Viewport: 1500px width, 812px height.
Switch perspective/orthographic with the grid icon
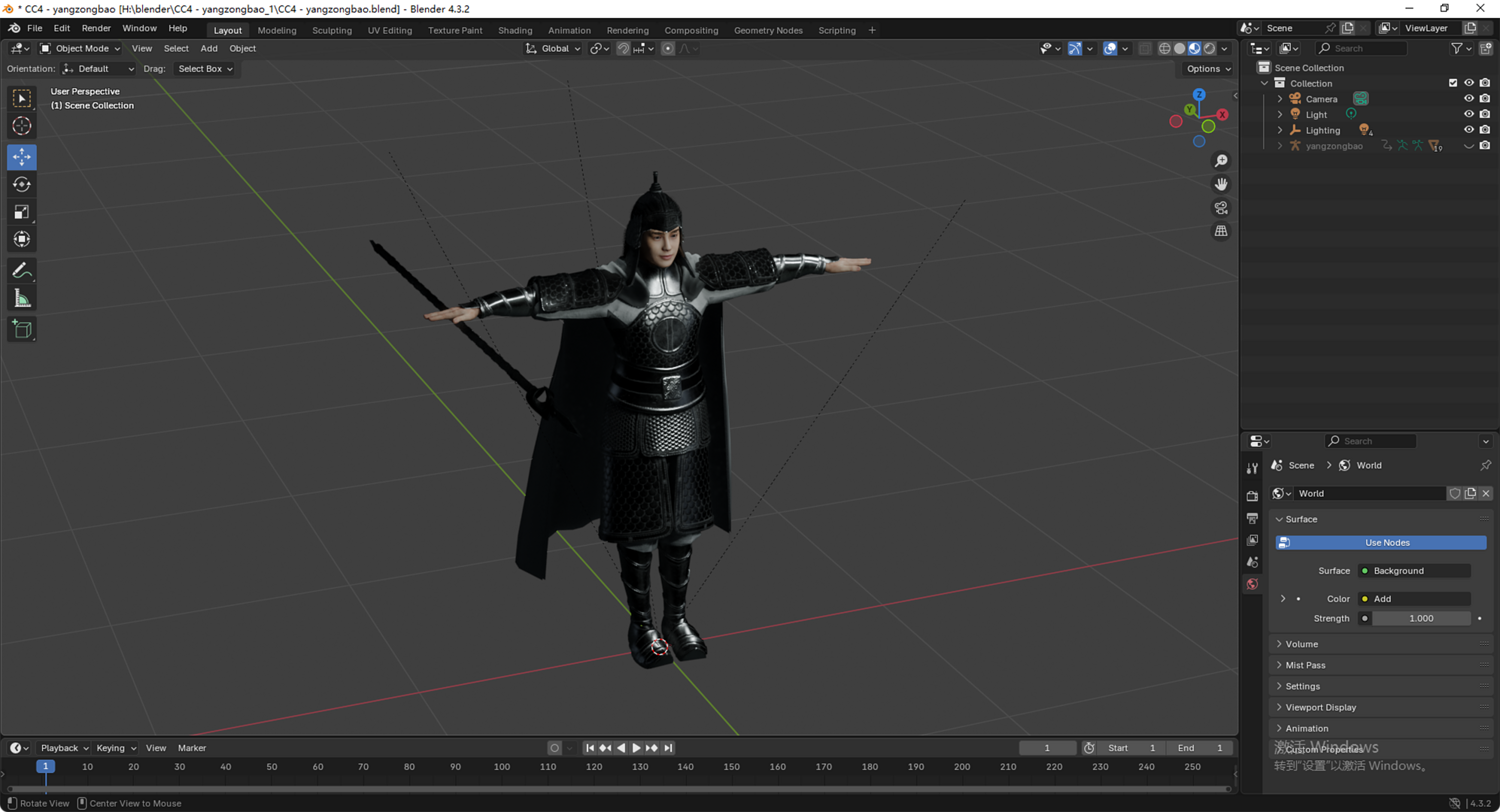tap(1221, 231)
